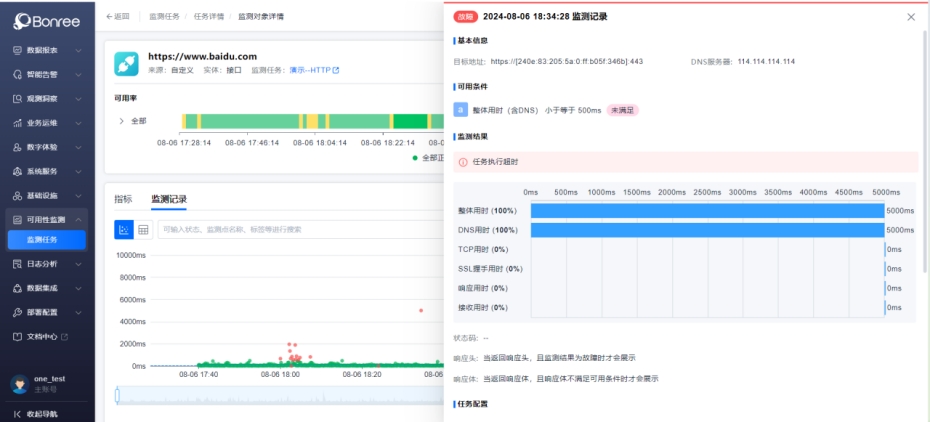
Task: Click the baidu.com plug icon
Action: click(126, 63)
